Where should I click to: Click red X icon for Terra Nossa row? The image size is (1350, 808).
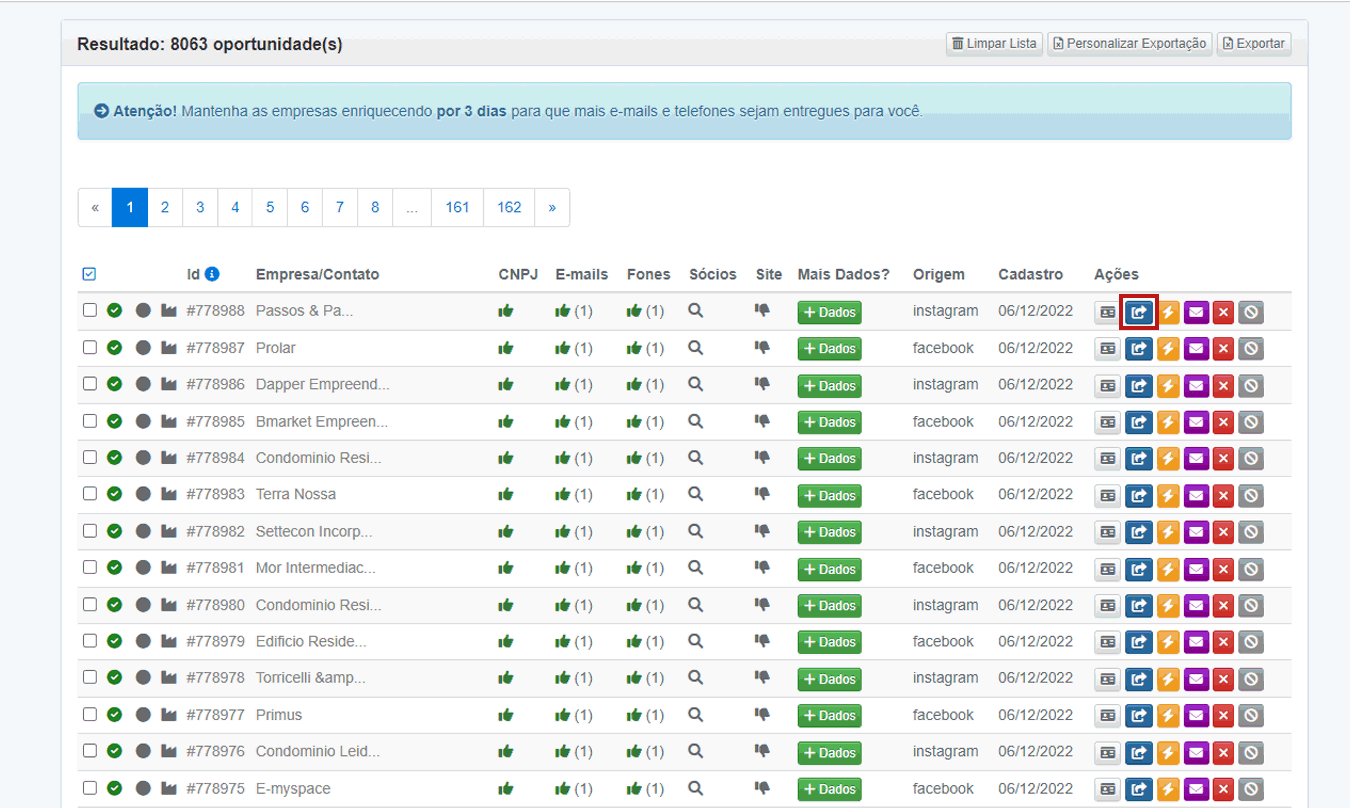click(1223, 496)
